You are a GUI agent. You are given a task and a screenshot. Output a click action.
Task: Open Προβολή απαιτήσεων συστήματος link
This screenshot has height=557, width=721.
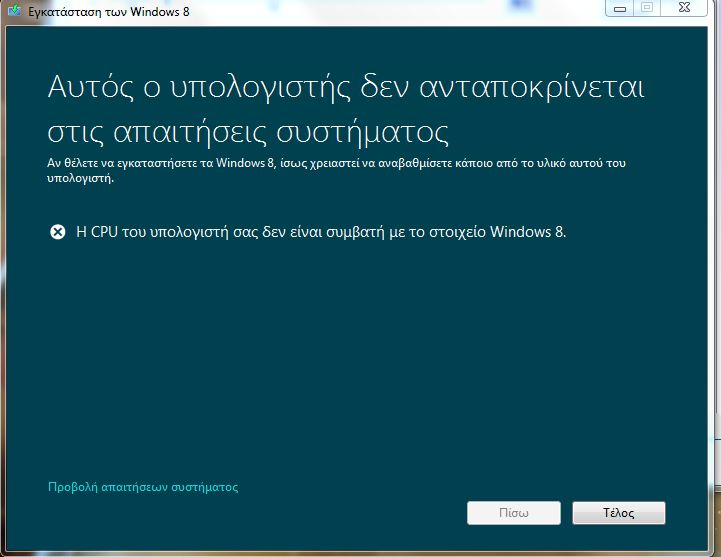point(143,487)
